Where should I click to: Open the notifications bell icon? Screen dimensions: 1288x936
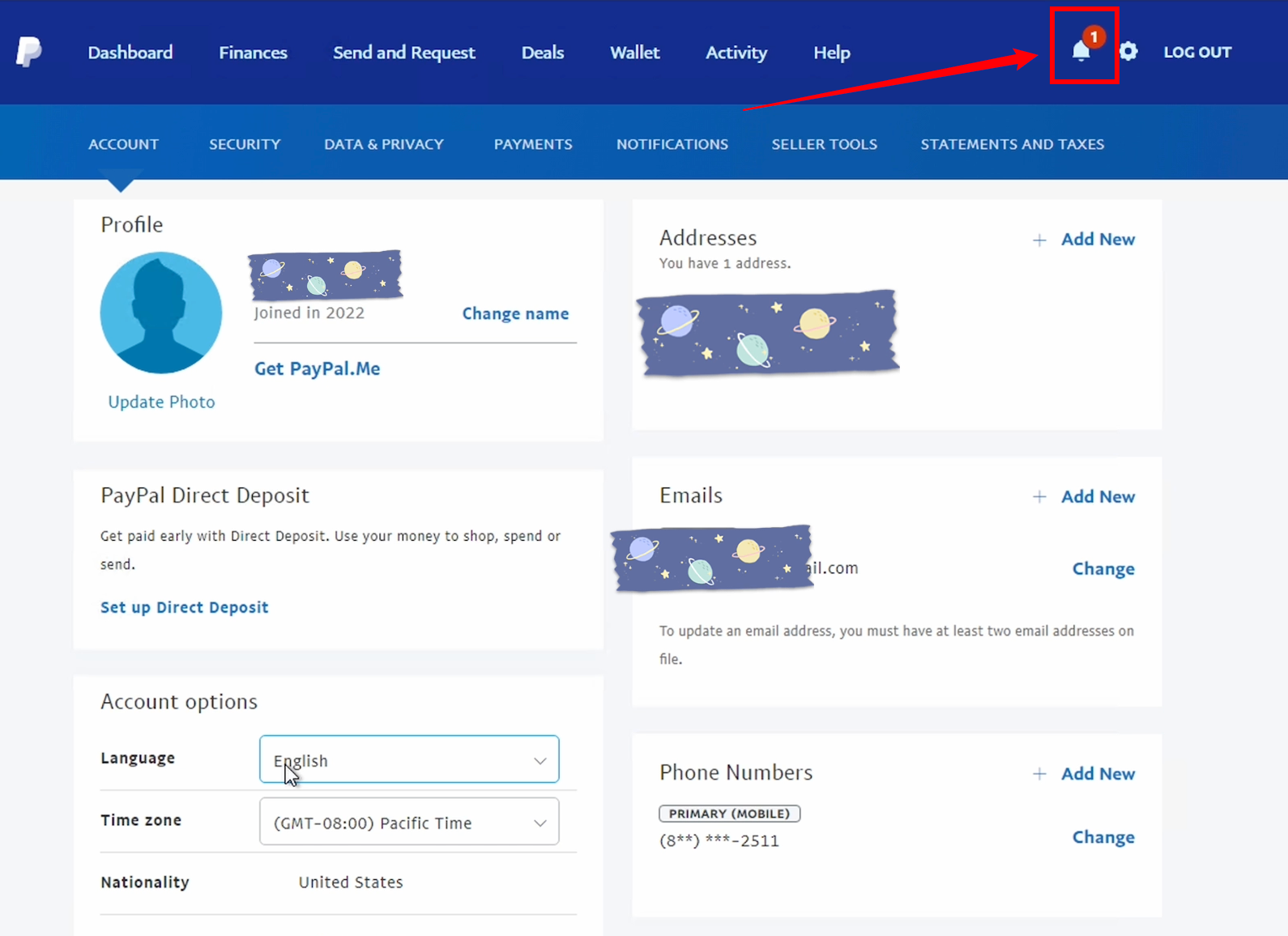pyautogui.click(x=1081, y=51)
